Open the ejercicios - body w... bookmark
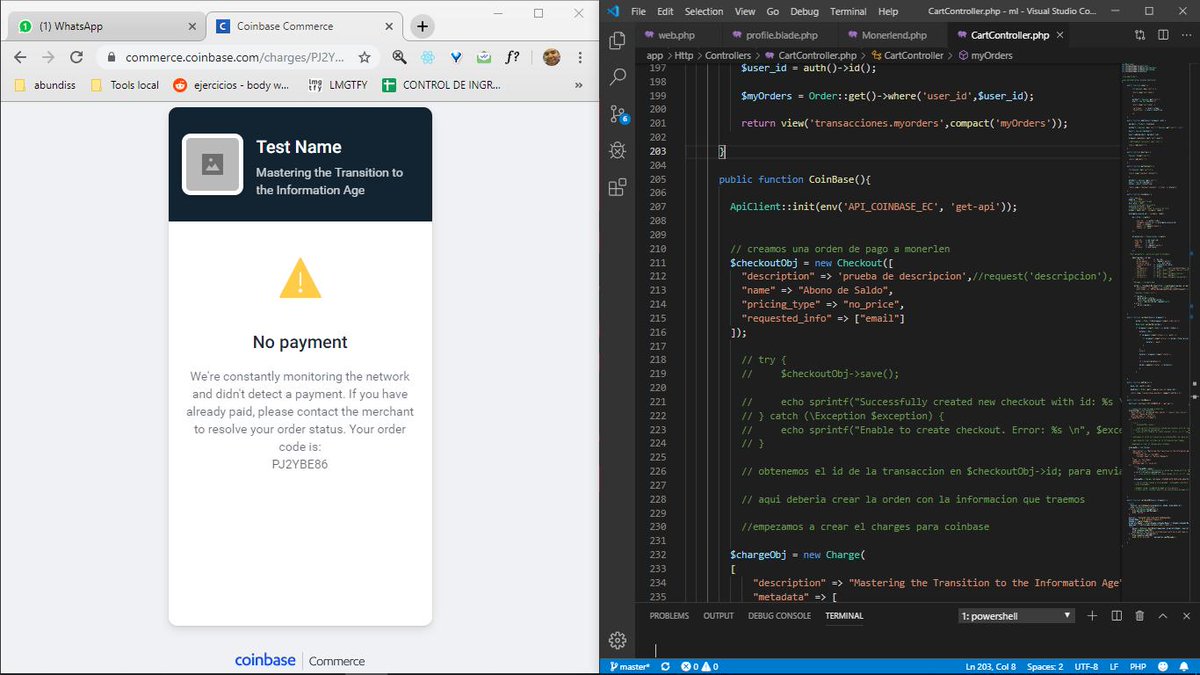This screenshot has height=675, width=1200. click(x=232, y=85)
